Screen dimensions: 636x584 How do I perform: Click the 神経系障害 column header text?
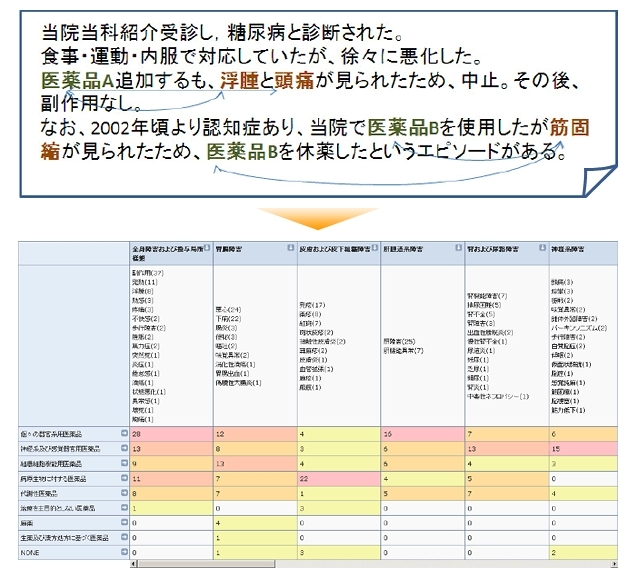point(567,249)
